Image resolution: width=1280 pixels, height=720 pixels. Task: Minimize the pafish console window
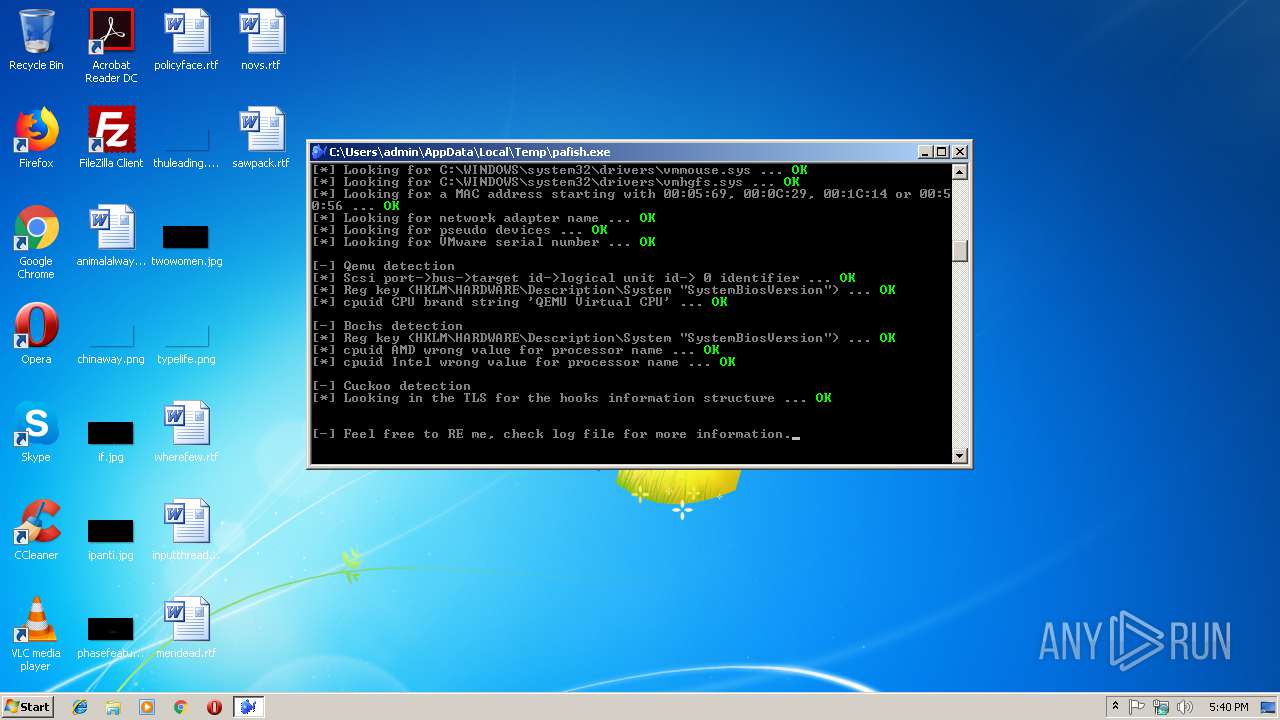pos(926,152)
